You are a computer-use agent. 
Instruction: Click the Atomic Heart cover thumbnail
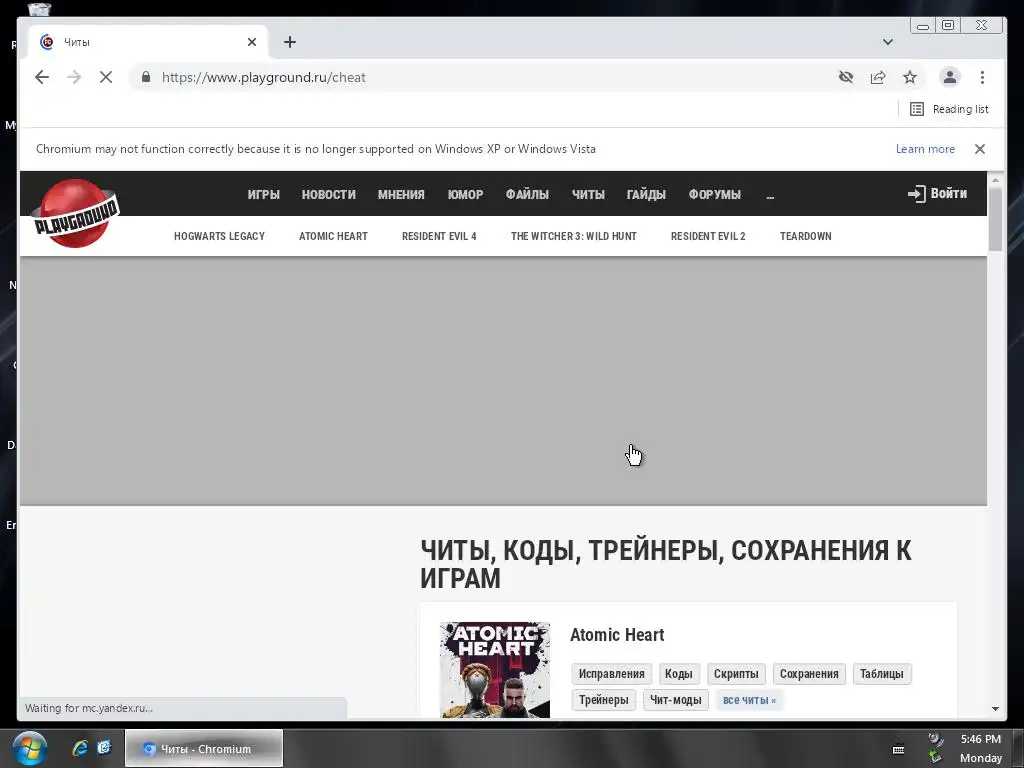[x=495, y=669]
